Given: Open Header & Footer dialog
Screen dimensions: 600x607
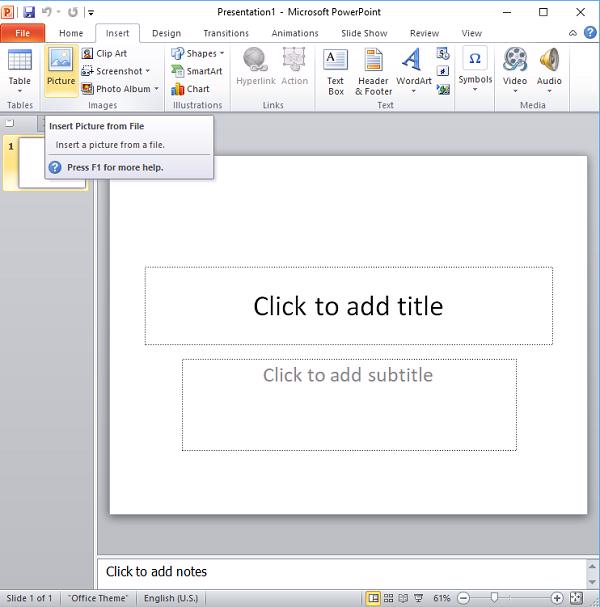Looking at the screenshot, I should coord(373,71).
